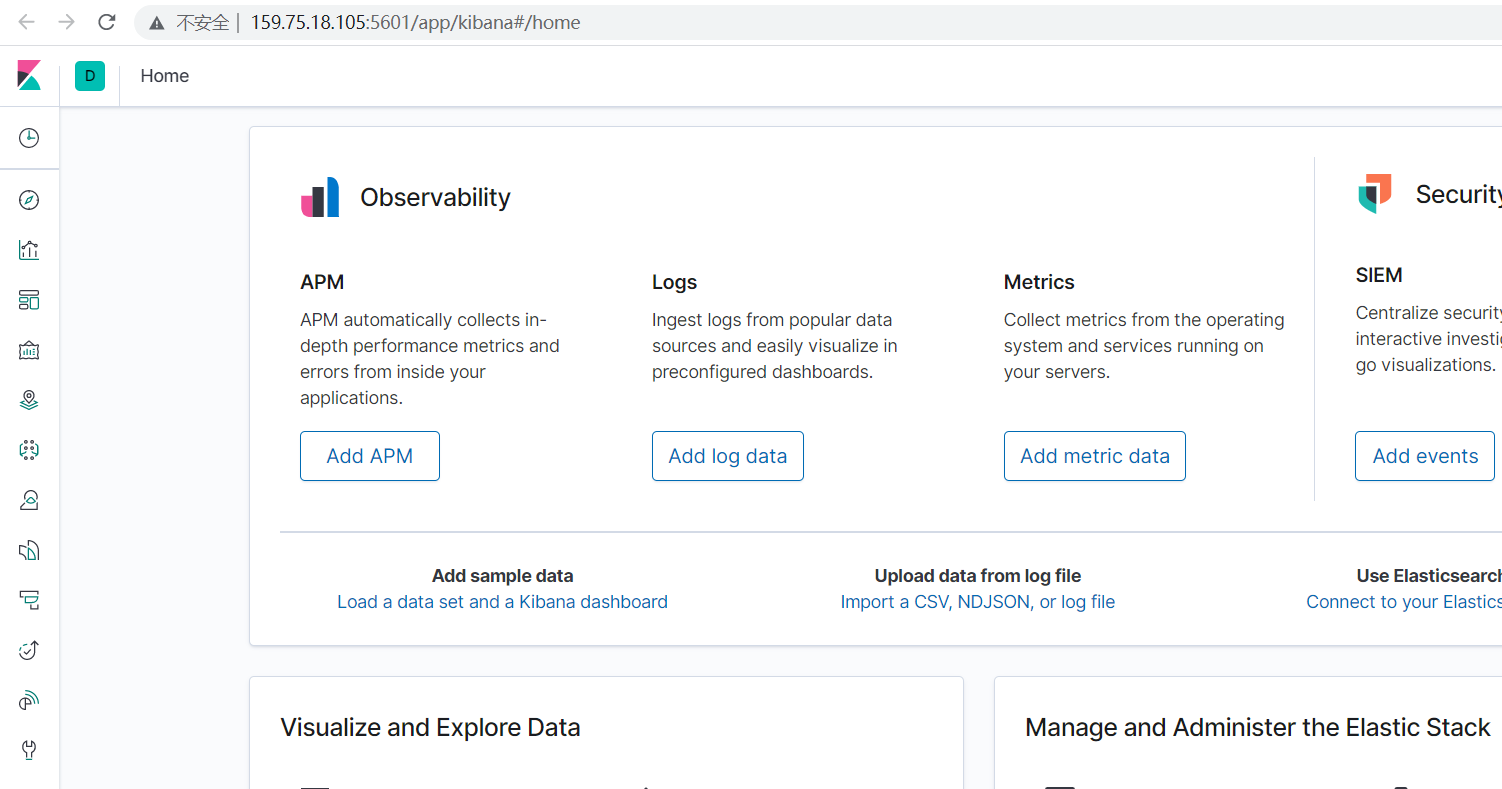This screenshot has width=1502, height=789.
Task: Open the Maps app icon
Action: [x=29, y=400]
